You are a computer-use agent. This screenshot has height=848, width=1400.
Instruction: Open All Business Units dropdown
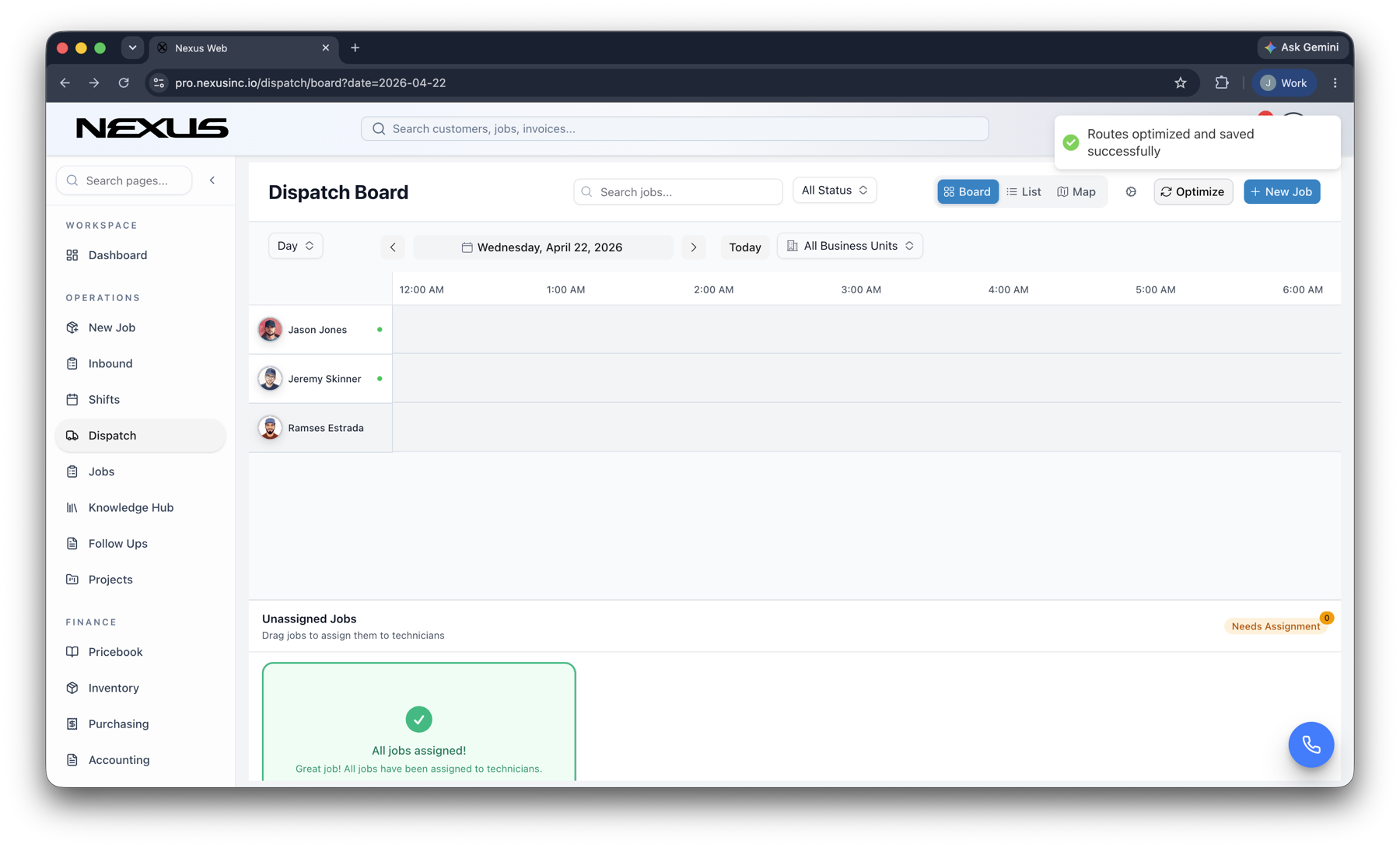(x=850, y=246)
